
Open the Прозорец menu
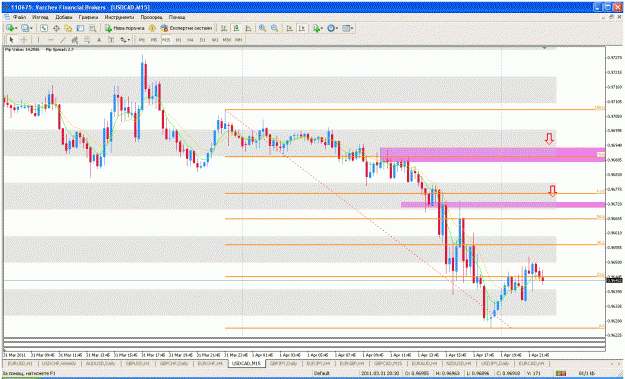[151, 18]
